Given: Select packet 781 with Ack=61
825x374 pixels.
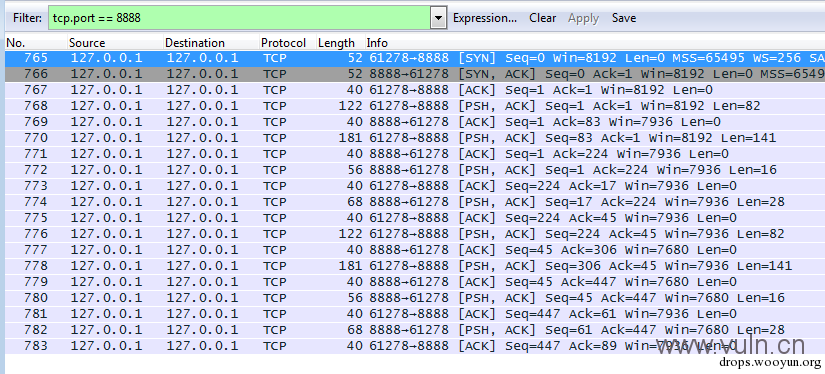Looking at the screenshot, I should coord(415,314).
